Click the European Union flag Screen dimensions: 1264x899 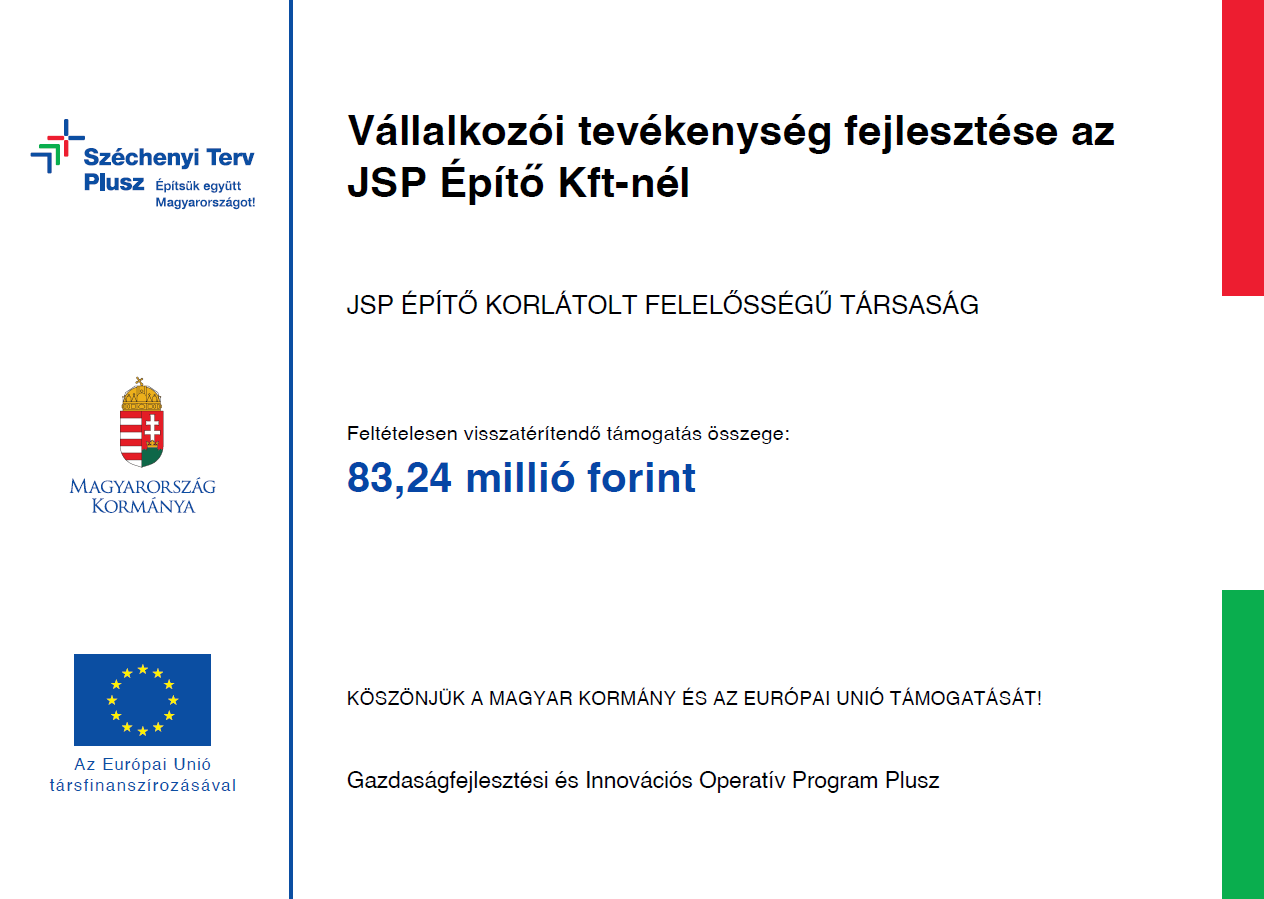tap(142, 700)
